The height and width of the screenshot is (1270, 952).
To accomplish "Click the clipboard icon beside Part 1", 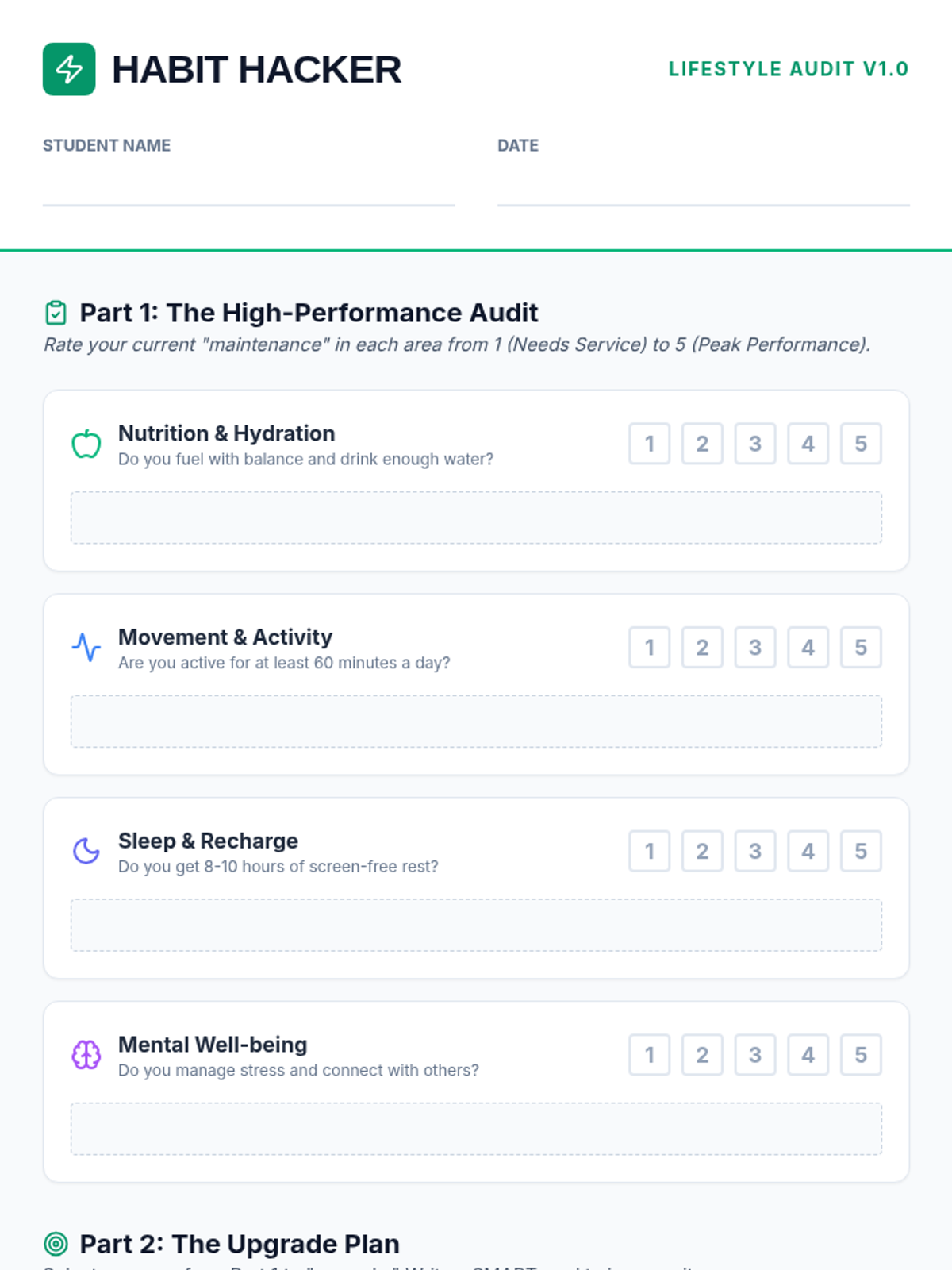I will [56, 313].
